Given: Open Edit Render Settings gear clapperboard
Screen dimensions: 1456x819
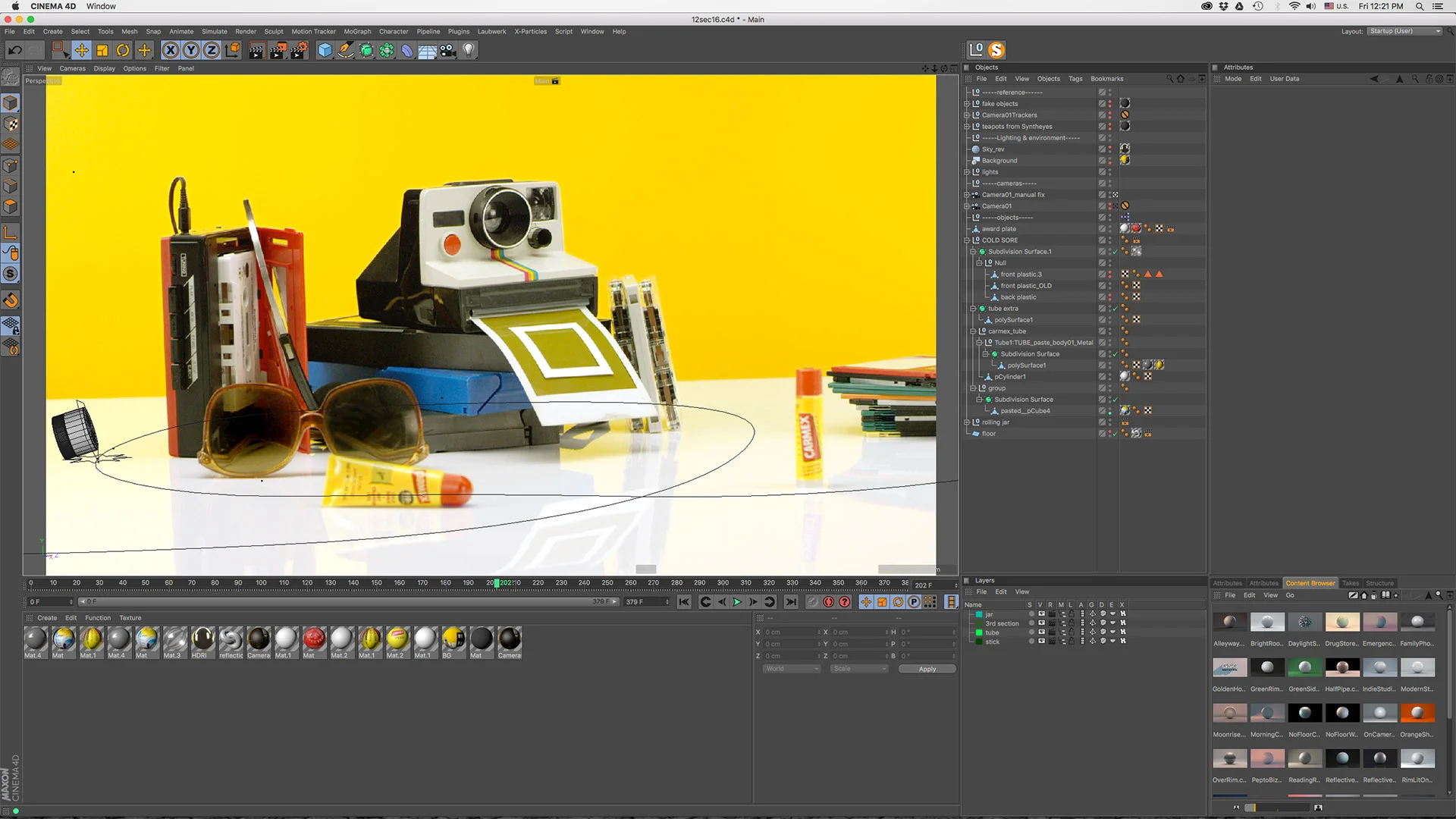Looking at the screenshot, I should pyautogui.click(x=299, y=50).
